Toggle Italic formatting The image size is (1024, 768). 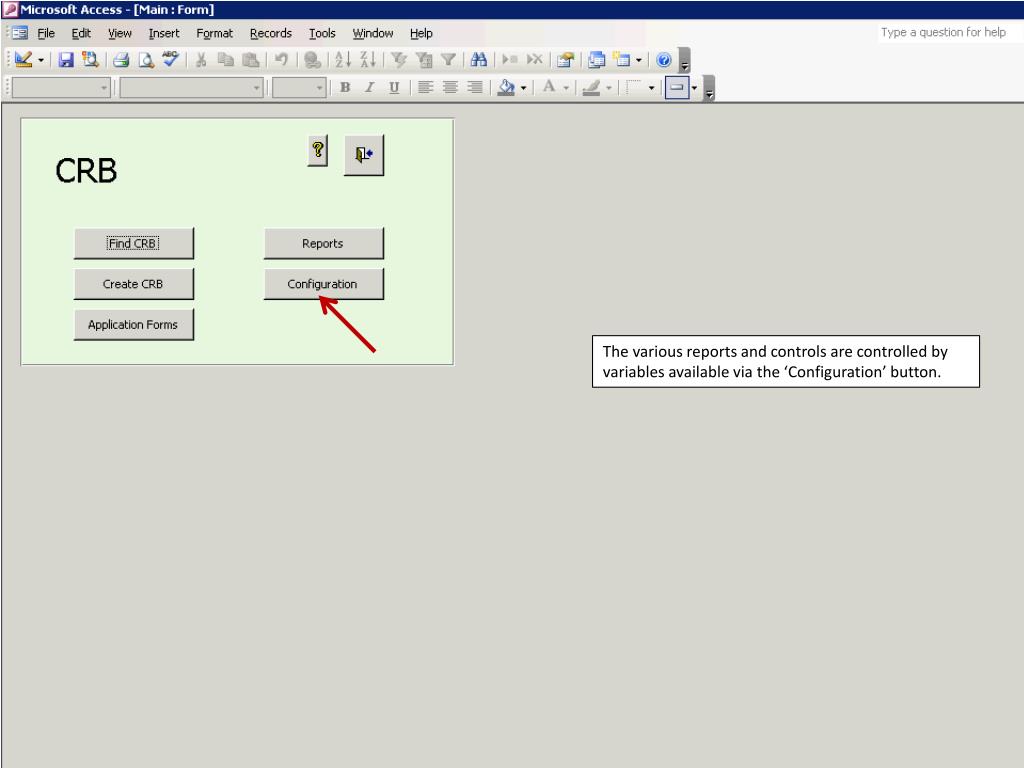tap(370, 88)
